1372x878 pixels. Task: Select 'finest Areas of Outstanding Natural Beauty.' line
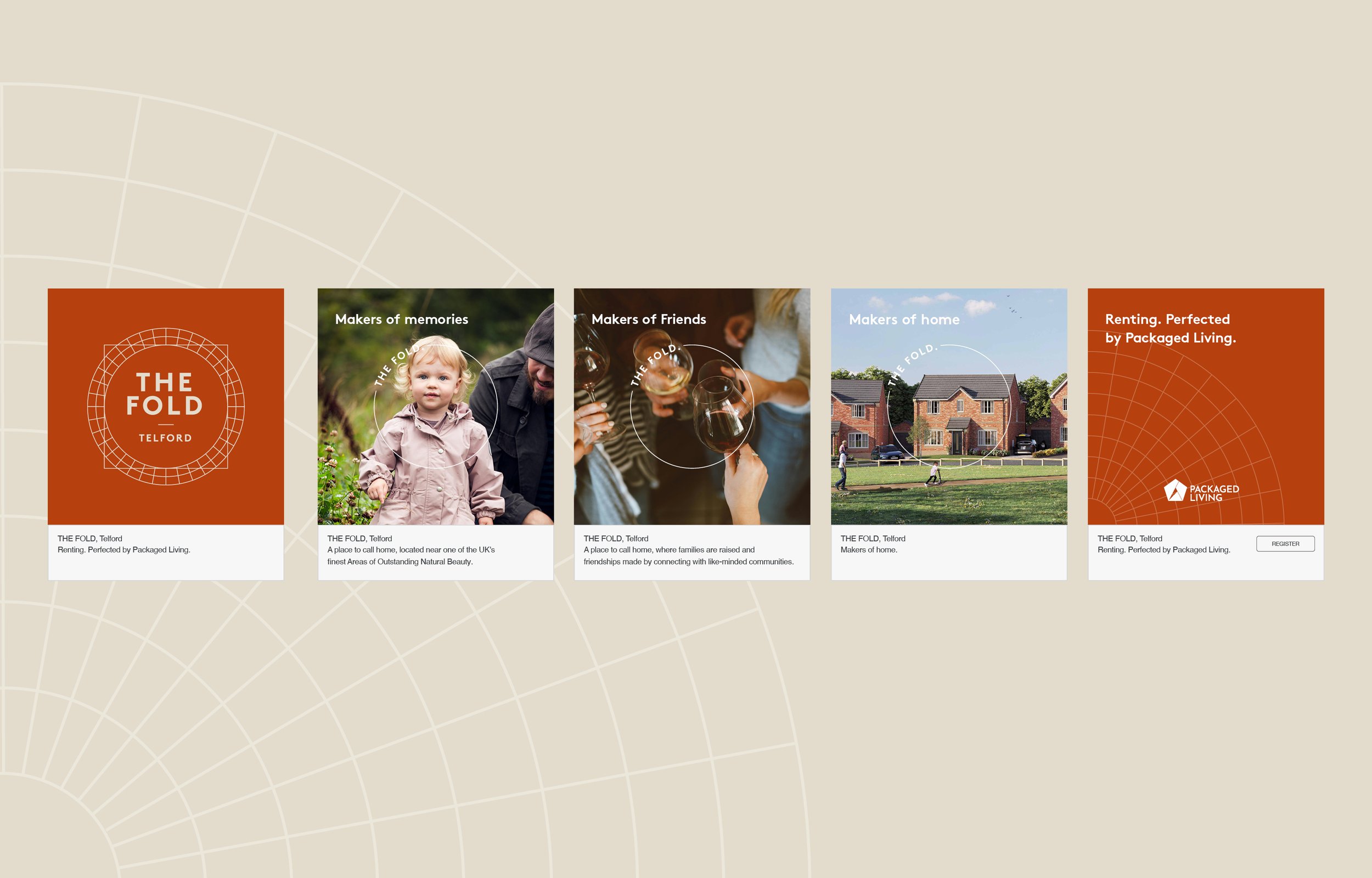(400, 561)
